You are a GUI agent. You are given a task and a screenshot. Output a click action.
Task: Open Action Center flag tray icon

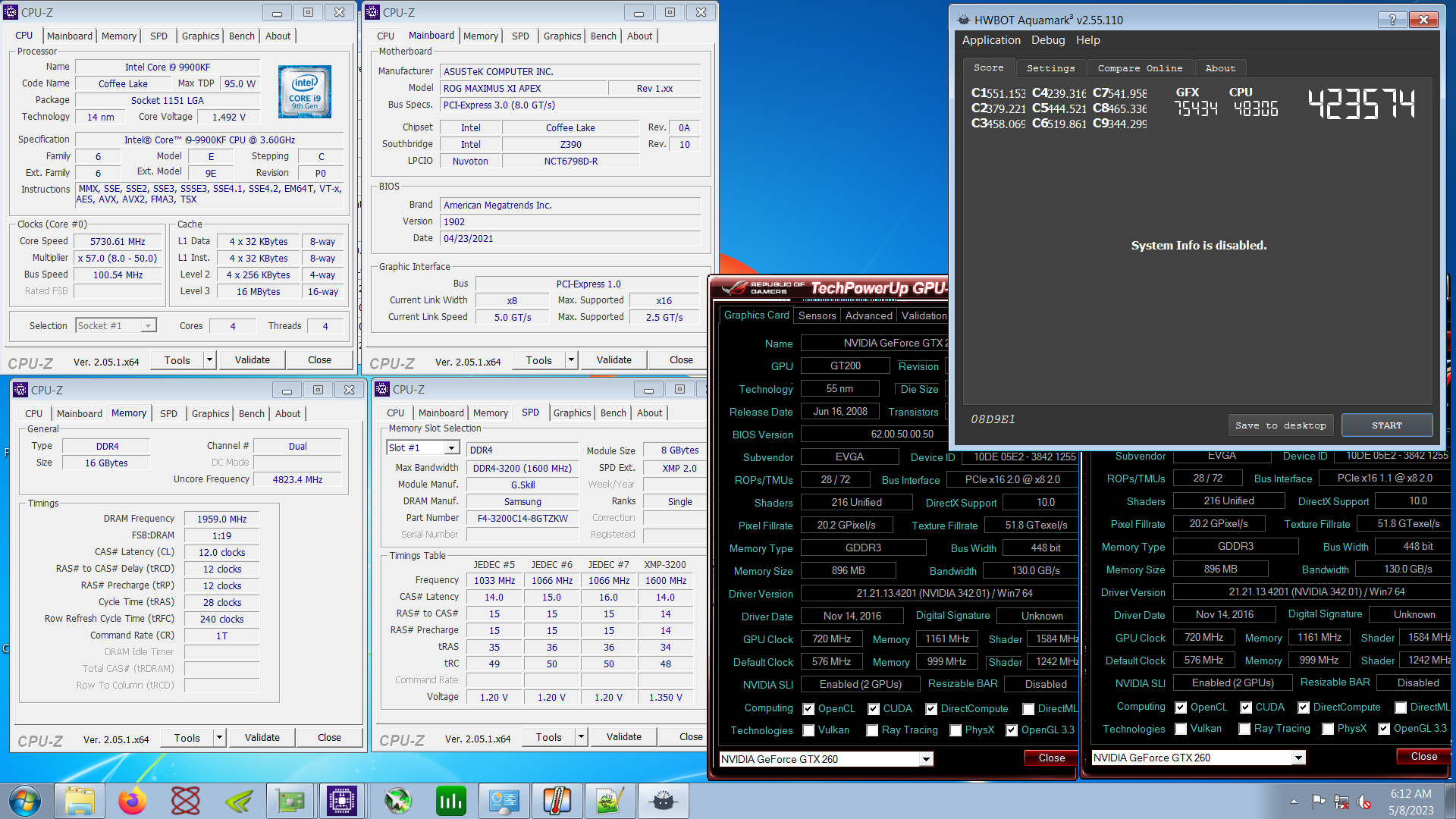pyautogui.click(x=1319, y=802)
